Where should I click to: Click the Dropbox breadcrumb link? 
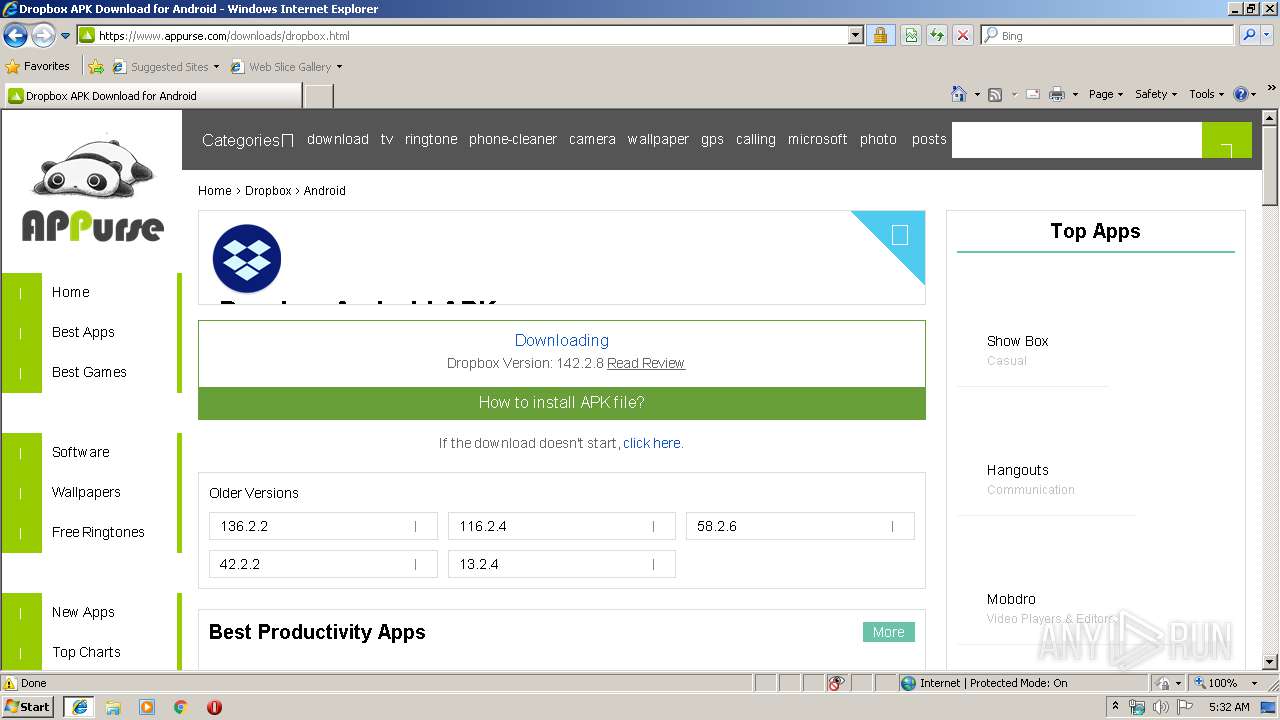[268, 190]
